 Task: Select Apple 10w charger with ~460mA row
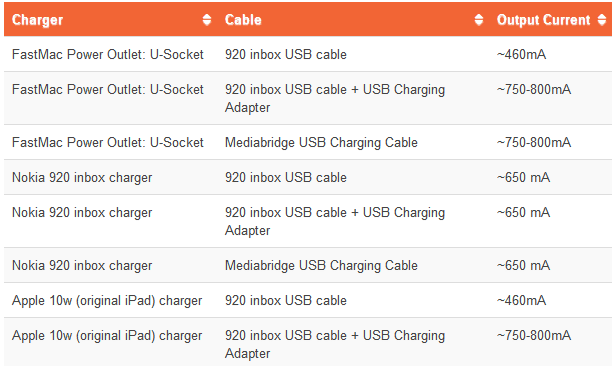point(107,301)
